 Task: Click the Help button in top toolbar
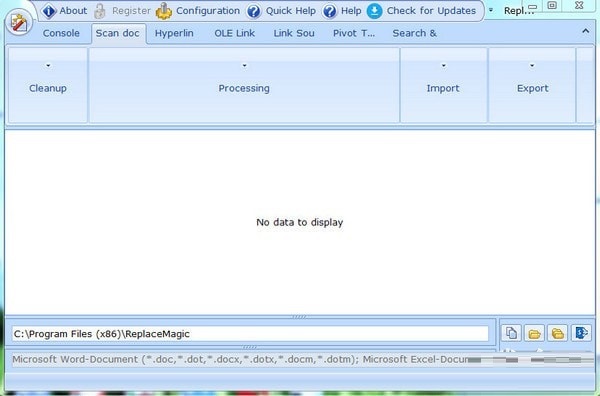(342, 11)
